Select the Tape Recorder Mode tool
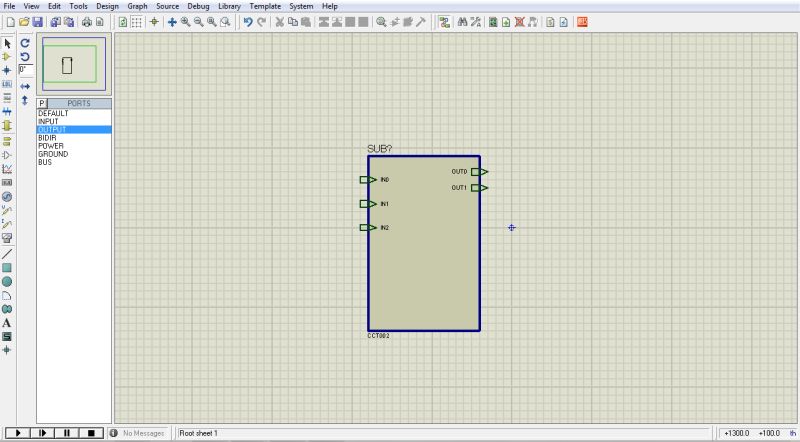 7,183
